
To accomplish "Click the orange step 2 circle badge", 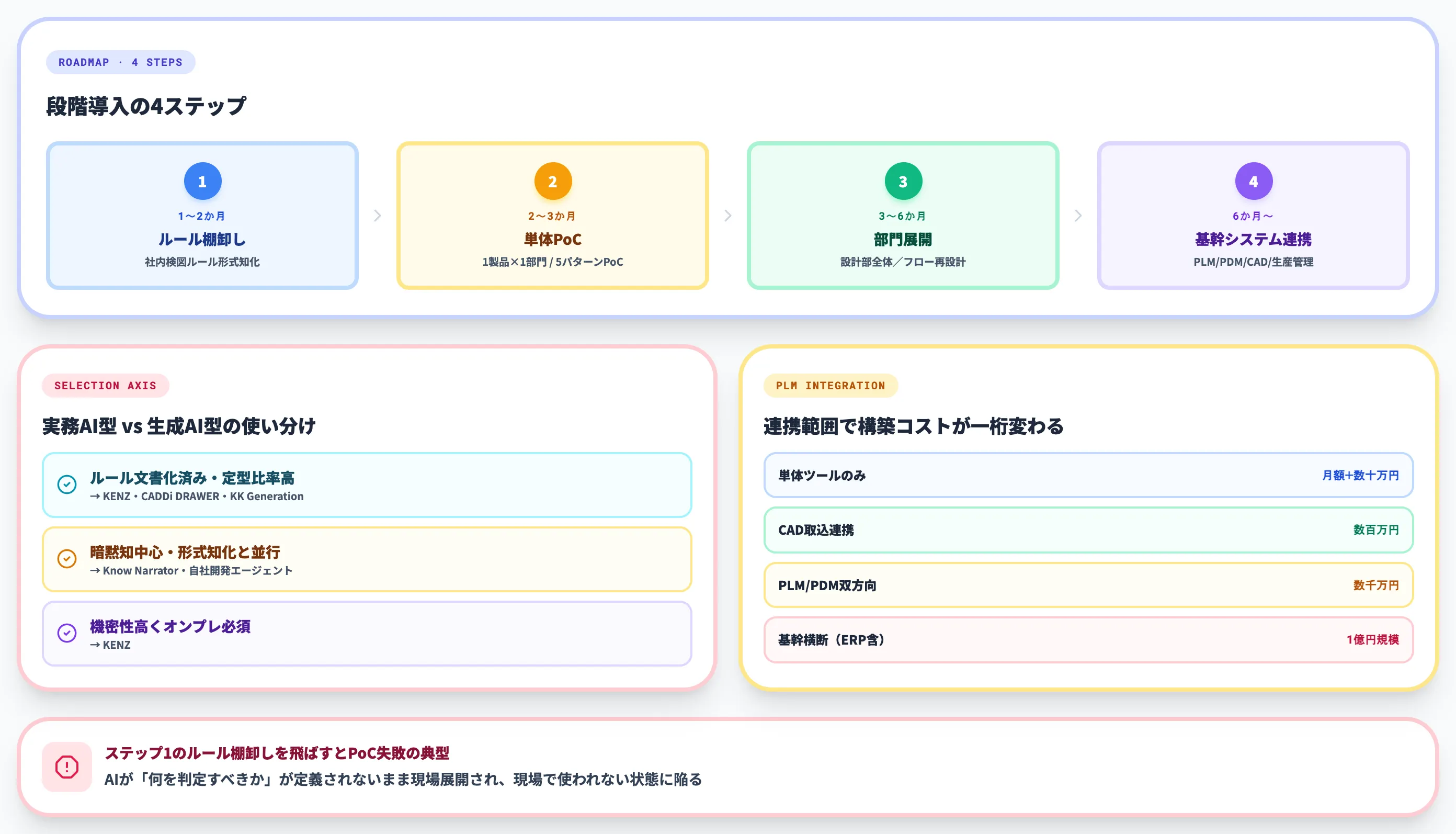I will 552,181.
